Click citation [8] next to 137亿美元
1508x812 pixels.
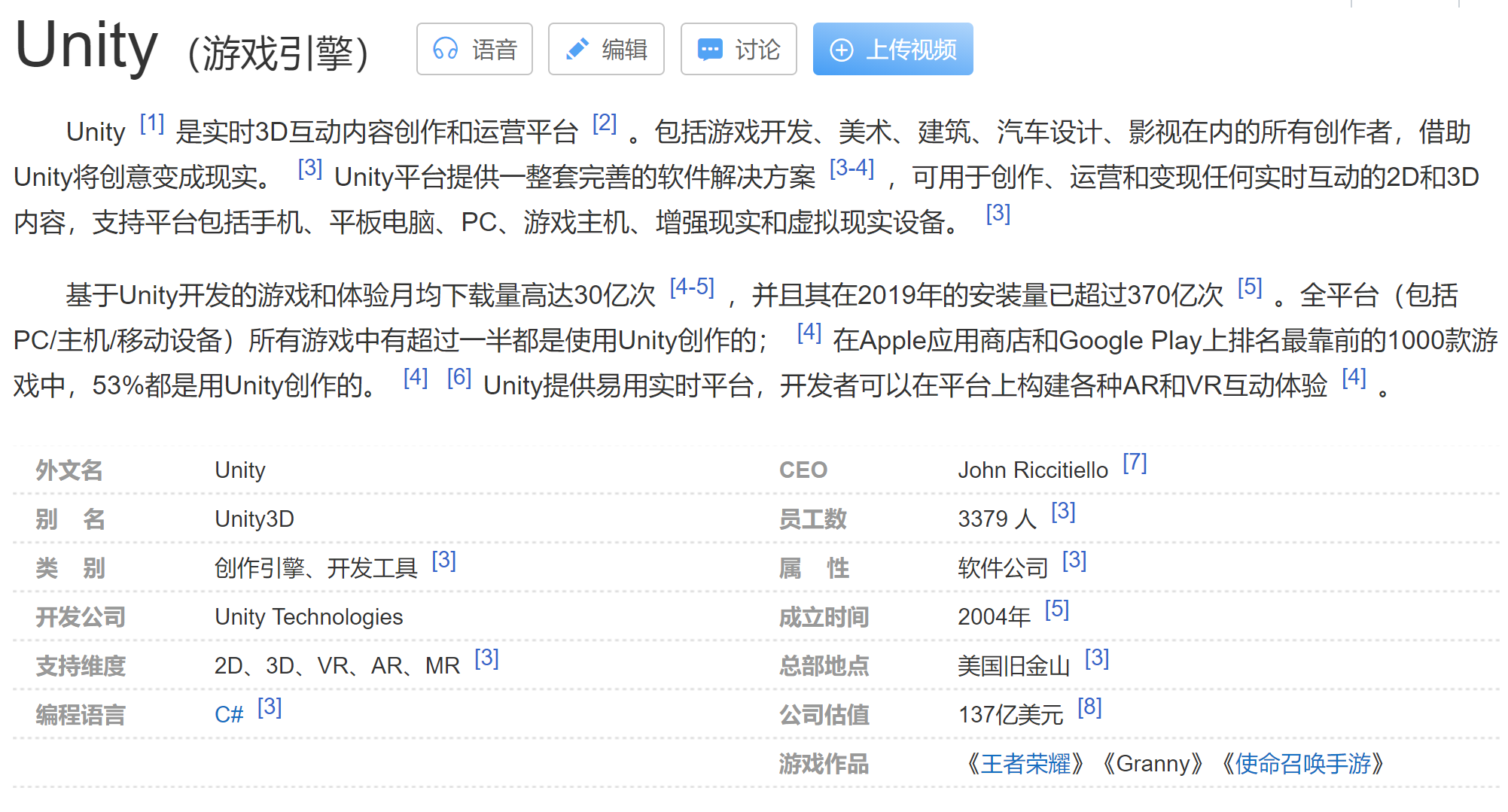point(1089,707)
